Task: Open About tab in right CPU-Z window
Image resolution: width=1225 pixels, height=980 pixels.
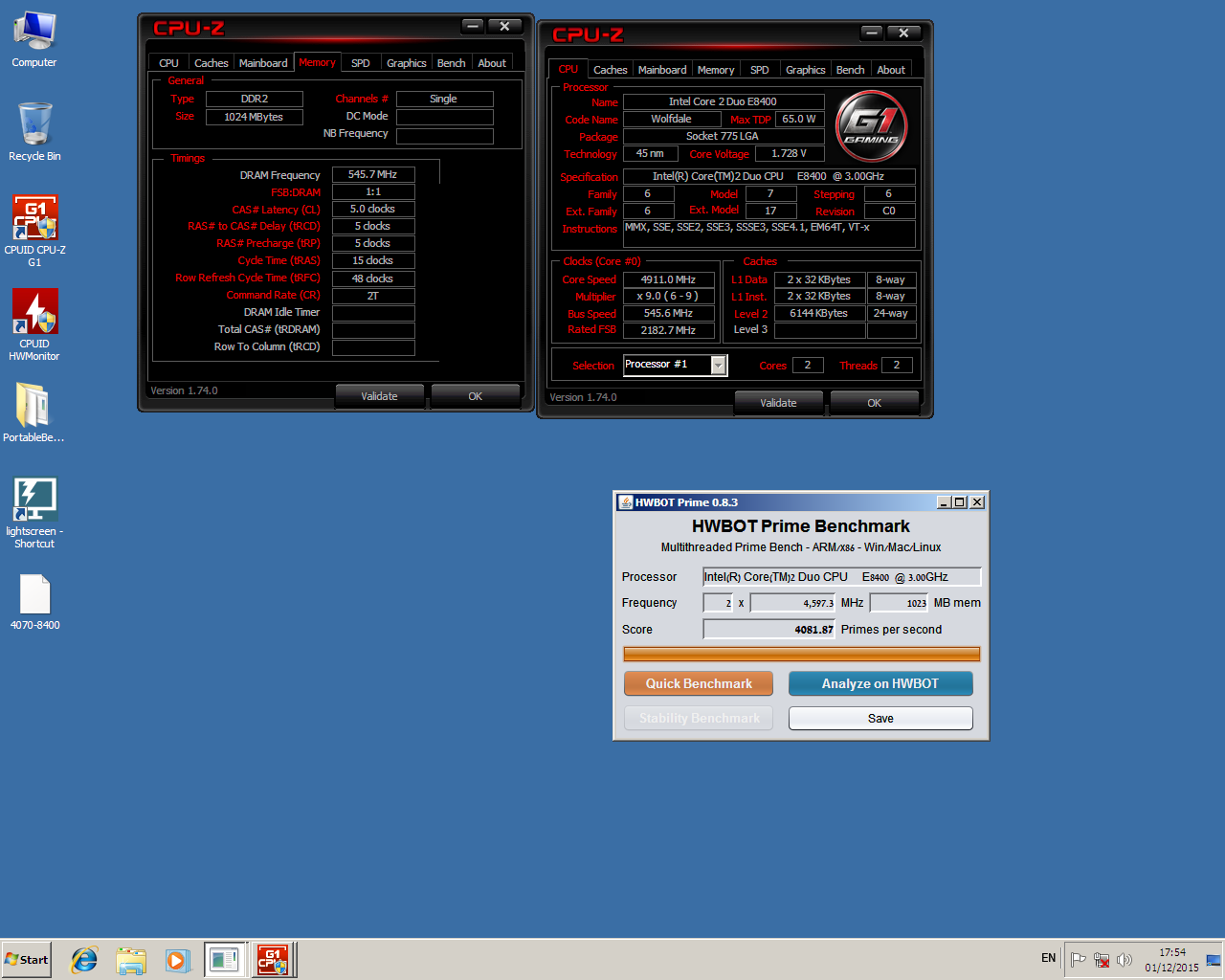Action: pyautogui.click(x=891, y=70)
